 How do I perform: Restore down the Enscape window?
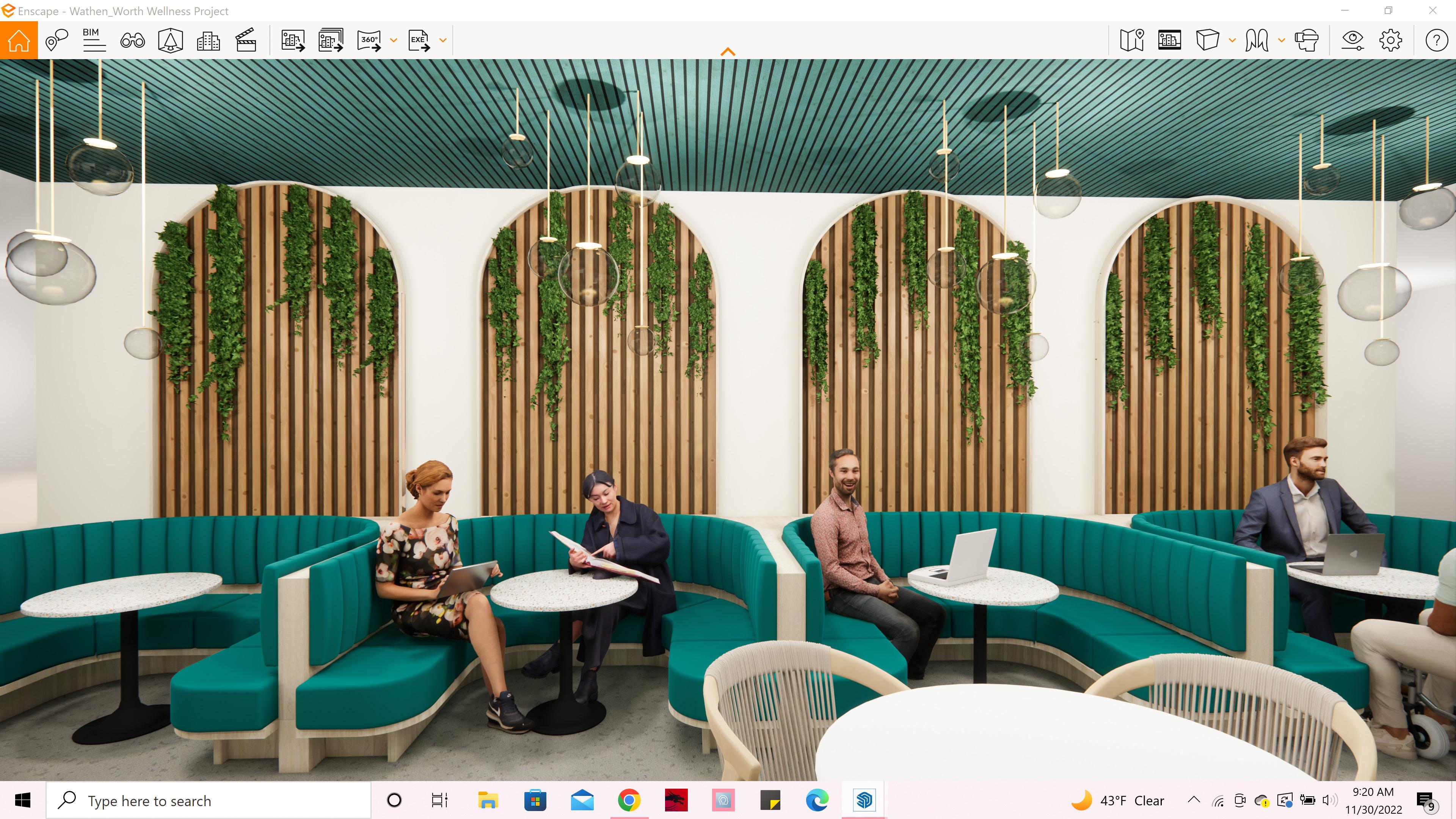[x=1389, y=11]
